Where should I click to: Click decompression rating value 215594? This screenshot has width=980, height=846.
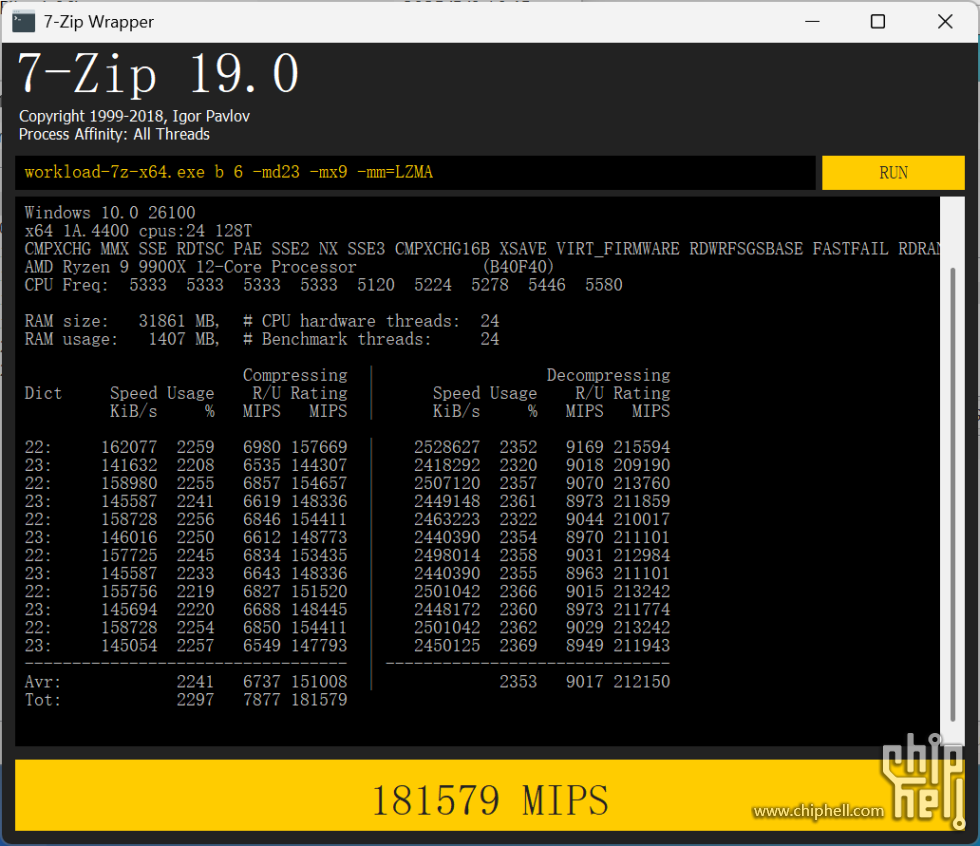(642, 447)
